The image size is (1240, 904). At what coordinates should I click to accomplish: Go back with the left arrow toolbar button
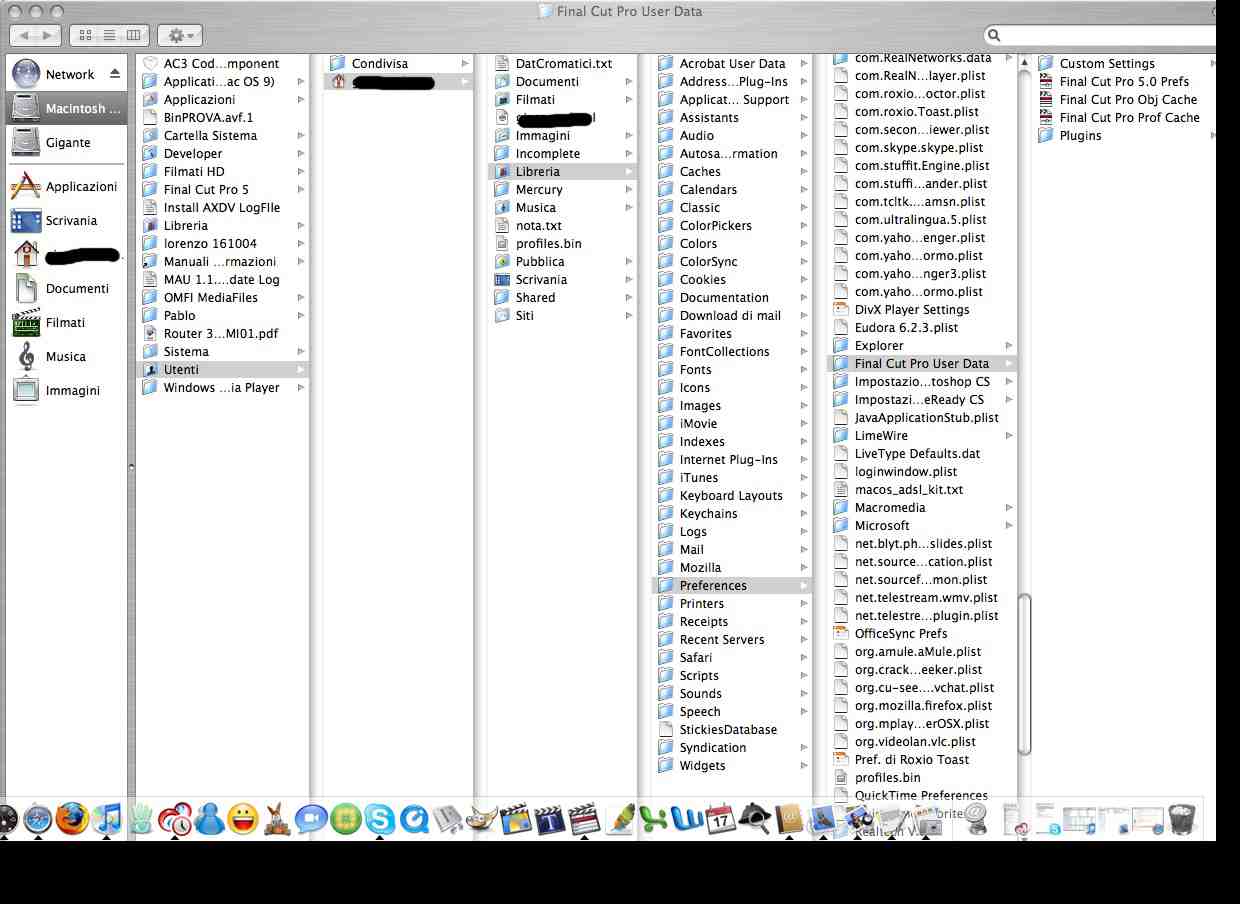click(24, 35)
